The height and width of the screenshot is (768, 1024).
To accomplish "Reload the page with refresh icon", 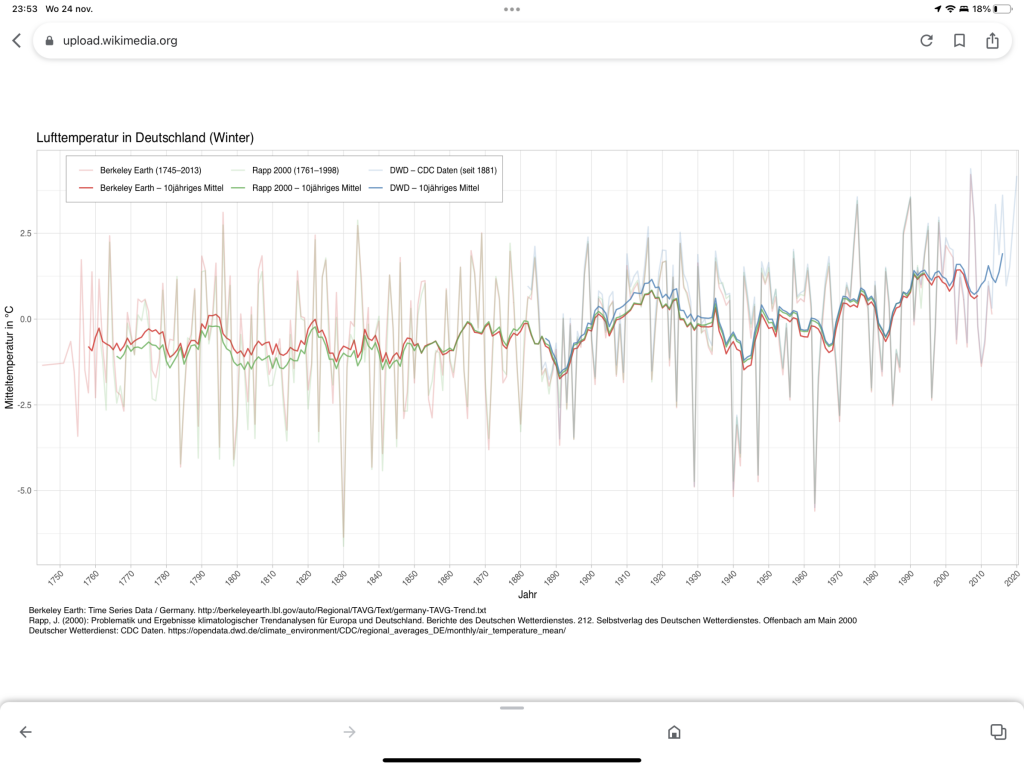I will coord(926,40).
